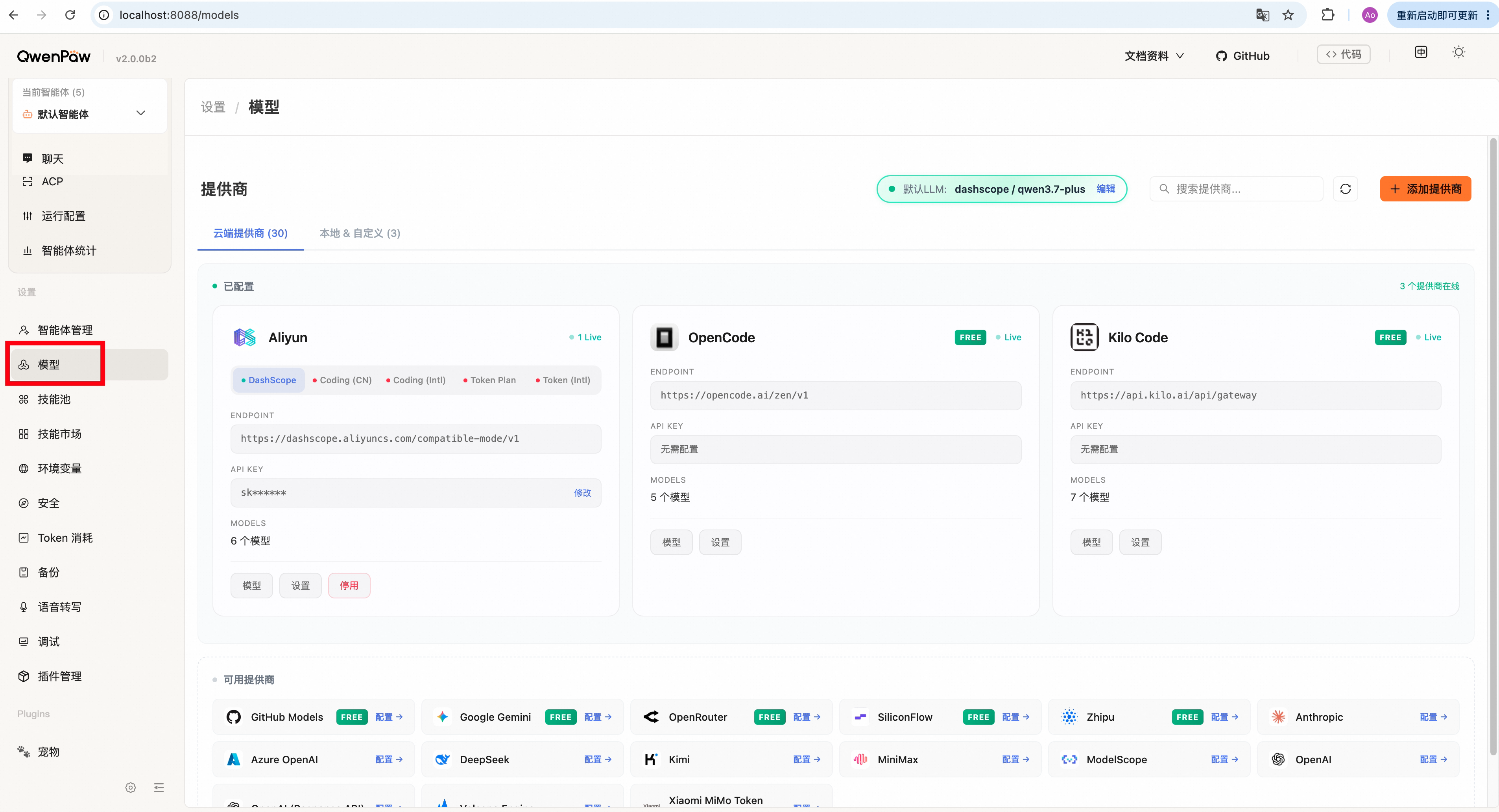Click the Aliyun provider logo
The image size is (1499, 812).
pyautogui.click(x=244, y=338)
